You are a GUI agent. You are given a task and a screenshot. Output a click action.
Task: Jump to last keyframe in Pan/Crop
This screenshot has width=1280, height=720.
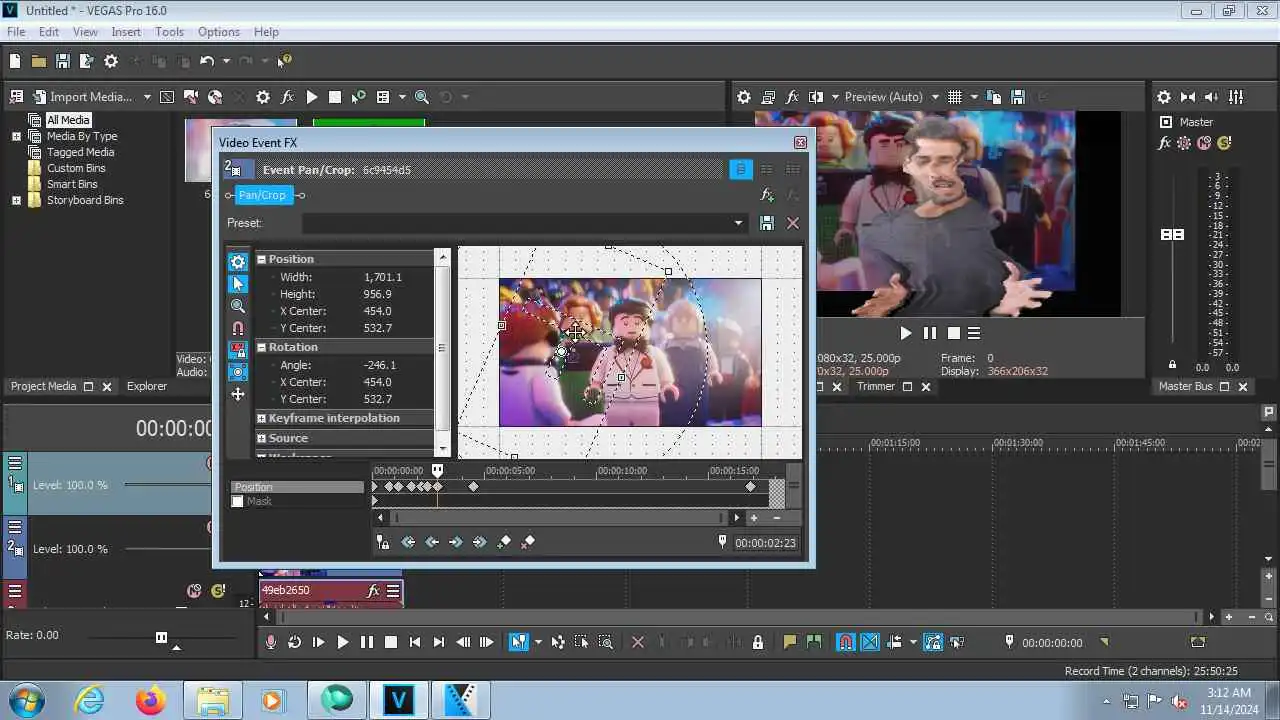[480, 542]
